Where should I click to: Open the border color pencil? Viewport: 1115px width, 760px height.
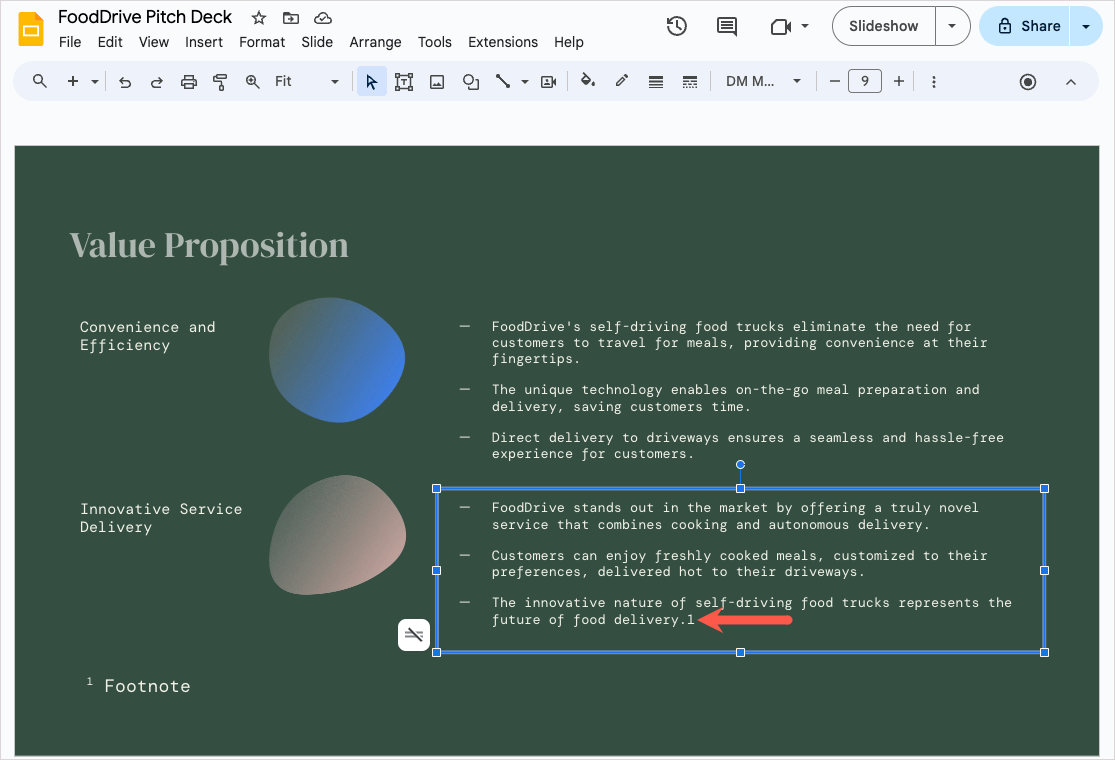(x=621, y=81)
